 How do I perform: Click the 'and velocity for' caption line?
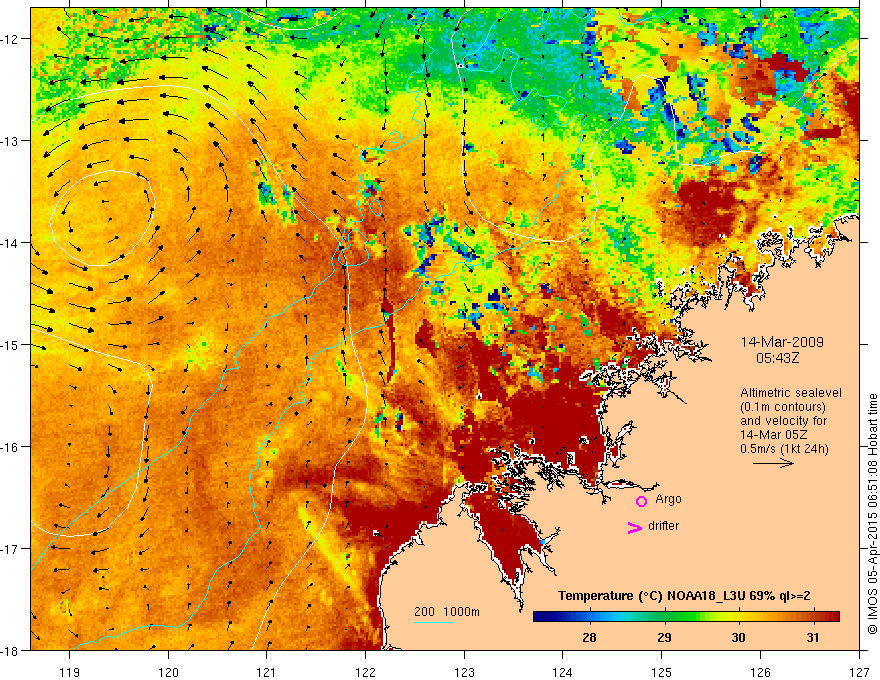point(783,421)
